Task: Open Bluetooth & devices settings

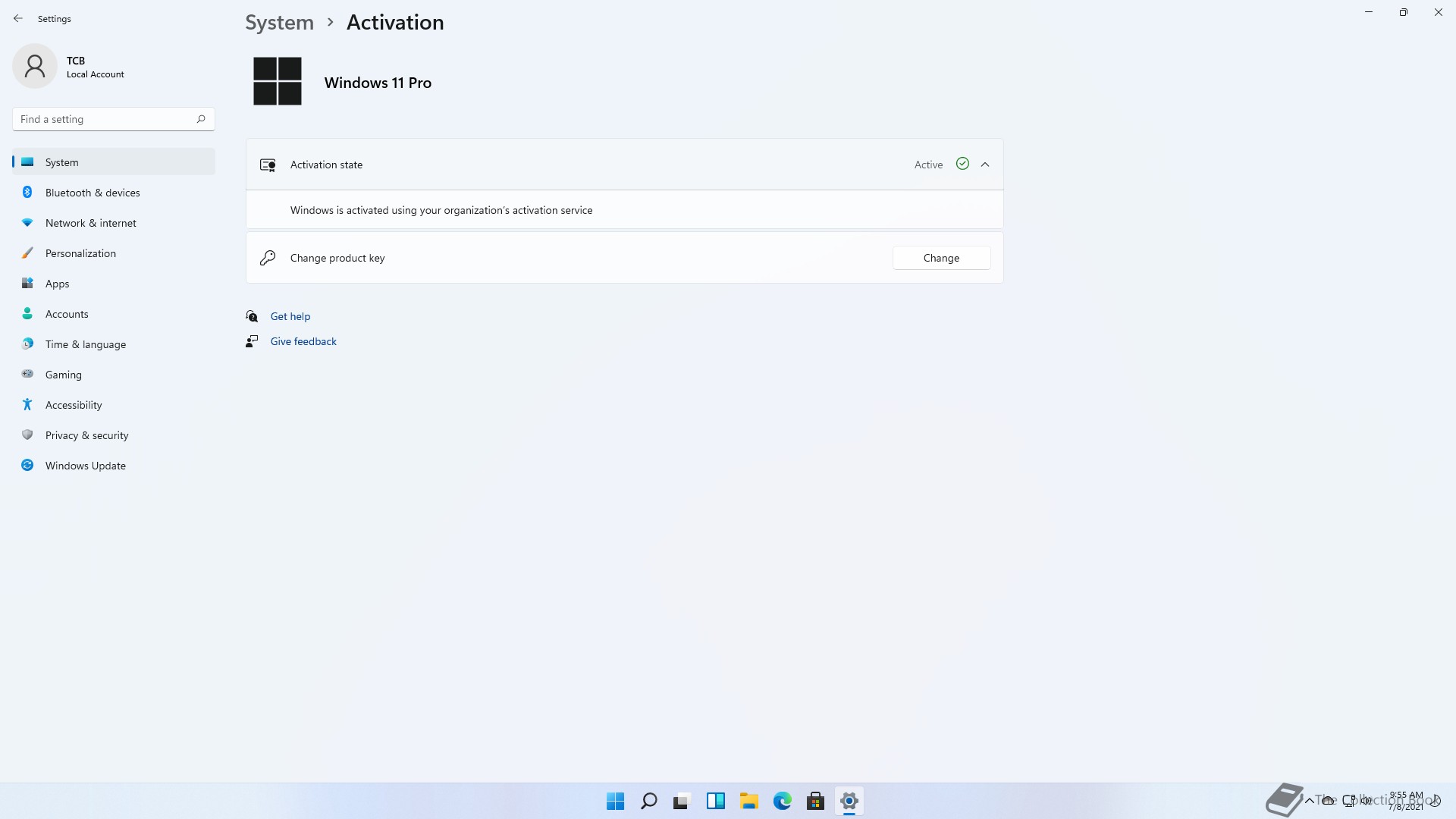Action: pyautogui.click(x=114, y=193)
